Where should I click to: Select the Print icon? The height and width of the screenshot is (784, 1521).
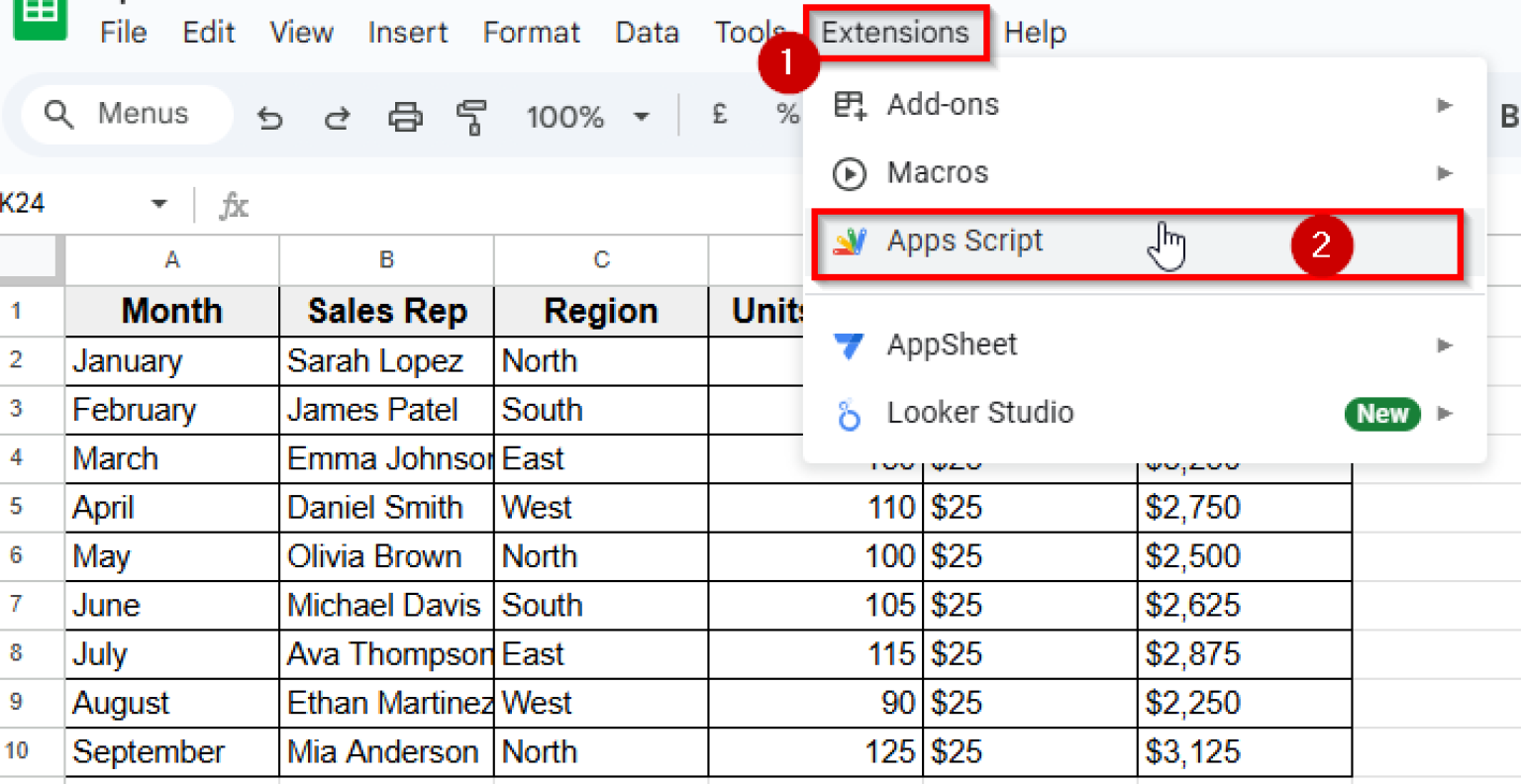point(404,116)
